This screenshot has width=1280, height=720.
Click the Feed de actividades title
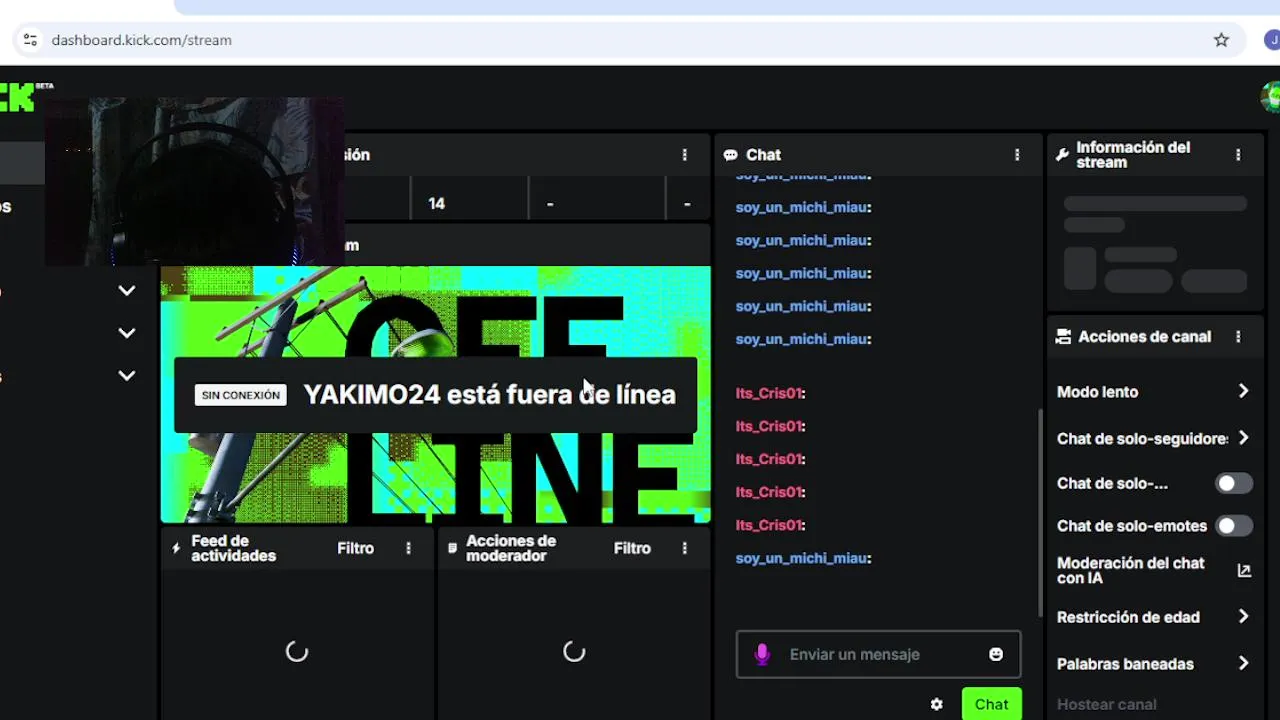point(233,548)
